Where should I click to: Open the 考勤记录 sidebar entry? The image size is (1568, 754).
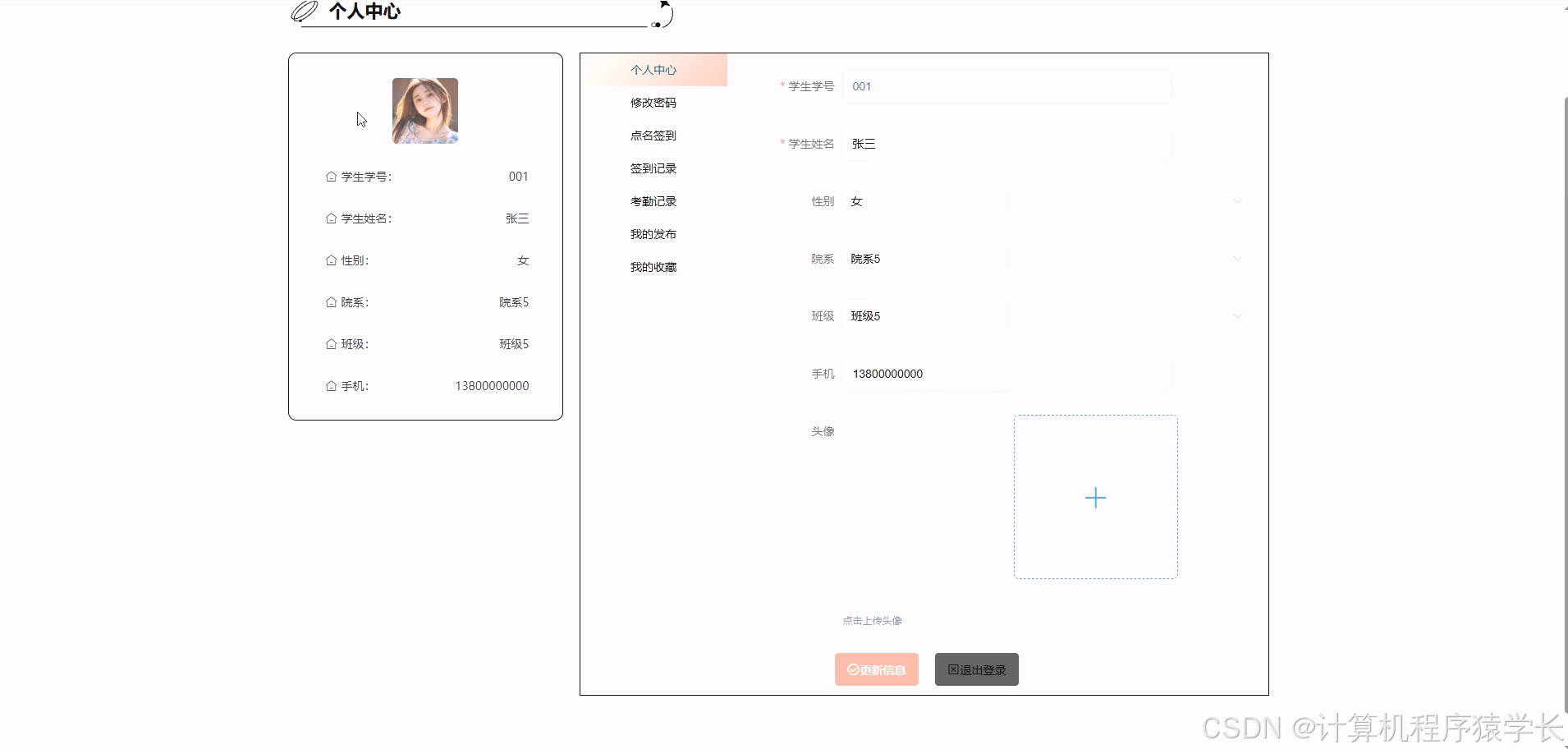tap(653, 200)
